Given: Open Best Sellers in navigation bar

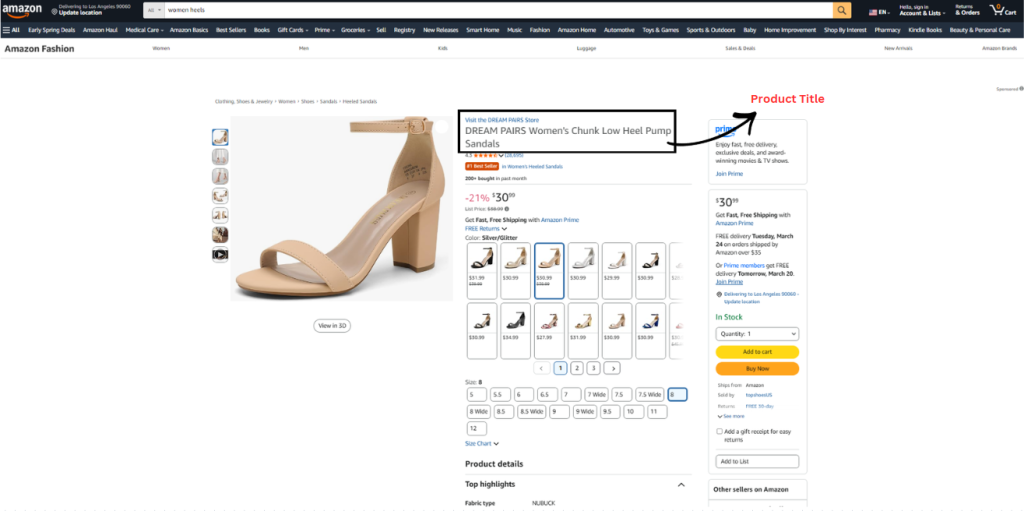Looking at the screenshot, I should coord(231,30).
